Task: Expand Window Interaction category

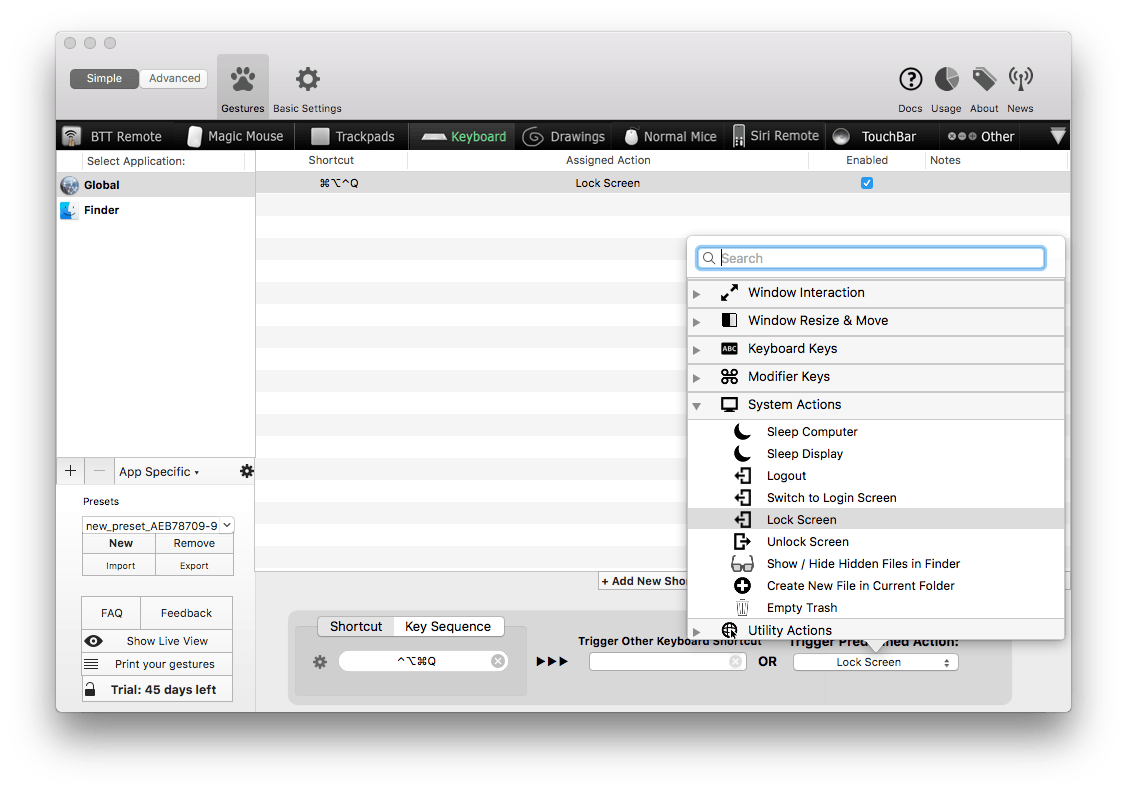Action: point(696,294)
